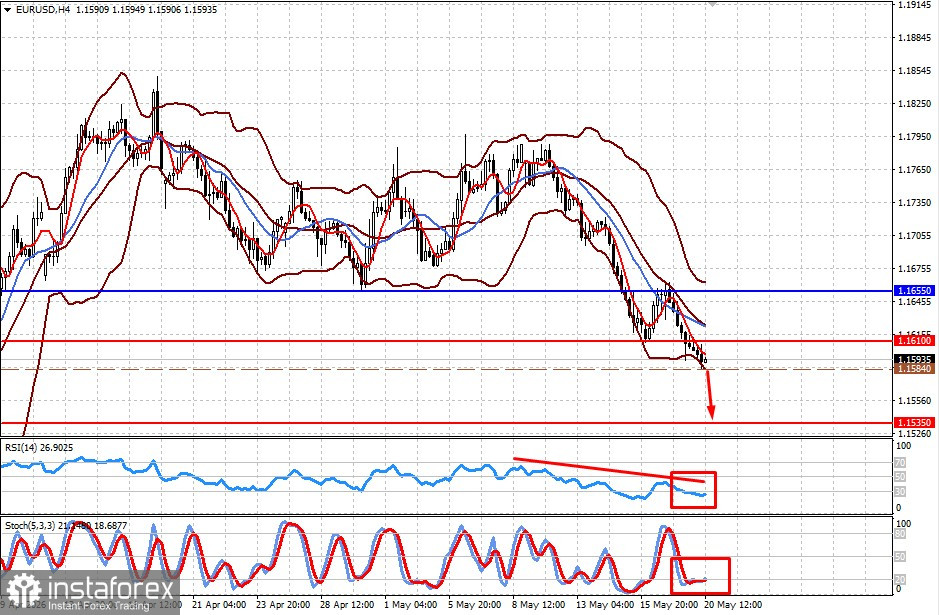Select the brown 1.15840 price label
Image resolution: width=939 pixels, height=615 pixels.
coord(914,369)
